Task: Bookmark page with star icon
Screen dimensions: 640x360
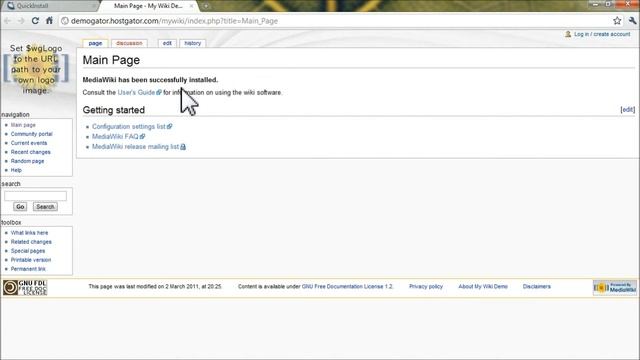Action: coord(617,20)
